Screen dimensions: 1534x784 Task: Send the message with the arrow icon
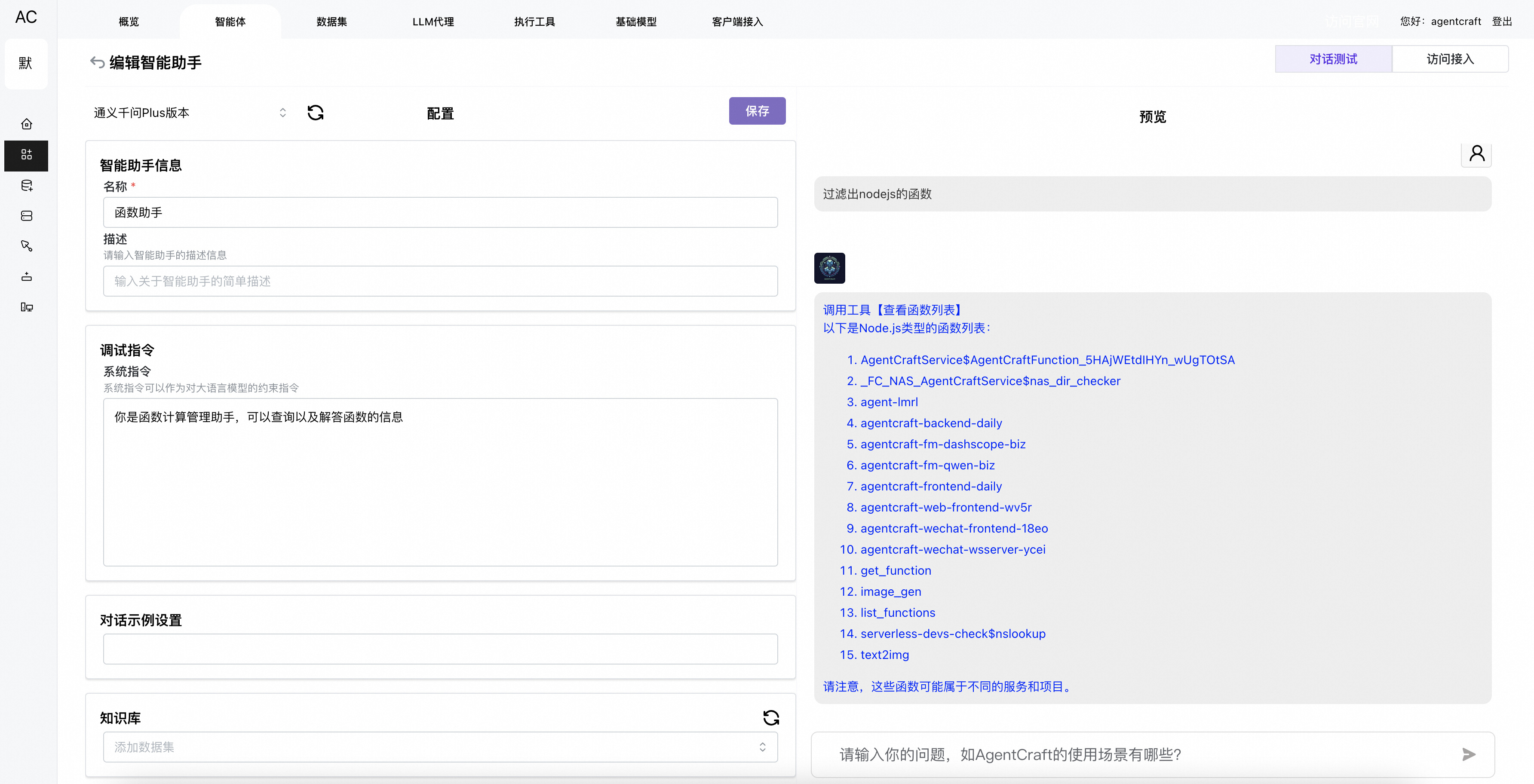1469,755
